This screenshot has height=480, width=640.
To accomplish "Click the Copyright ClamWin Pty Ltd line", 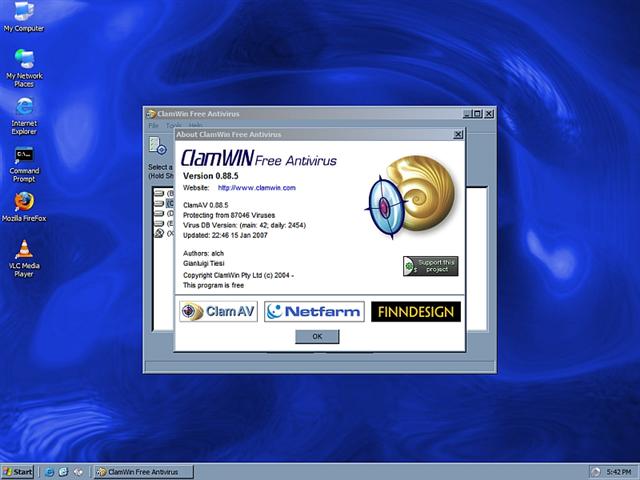I will 238,275.
